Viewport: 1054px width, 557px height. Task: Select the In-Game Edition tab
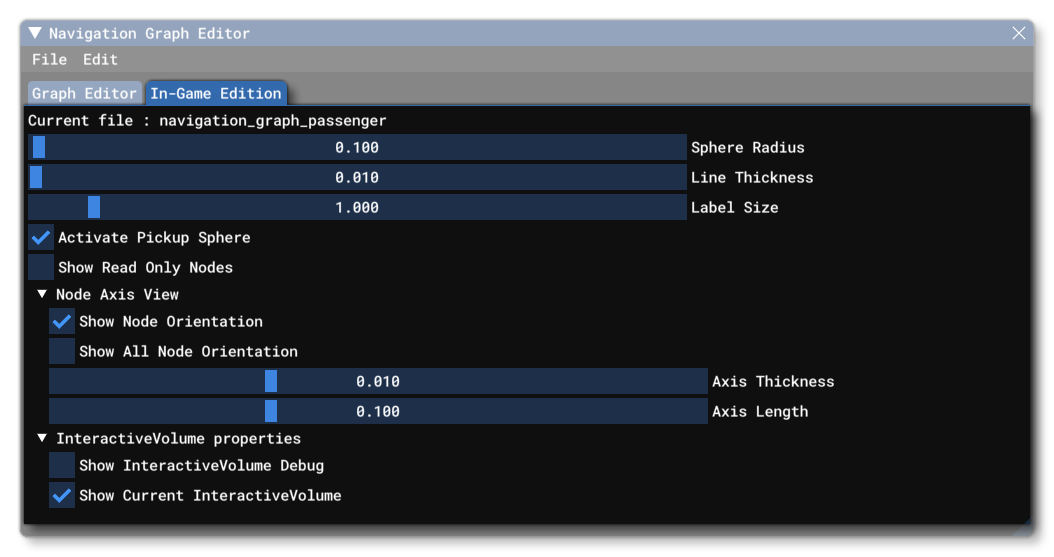click(216, 93)
